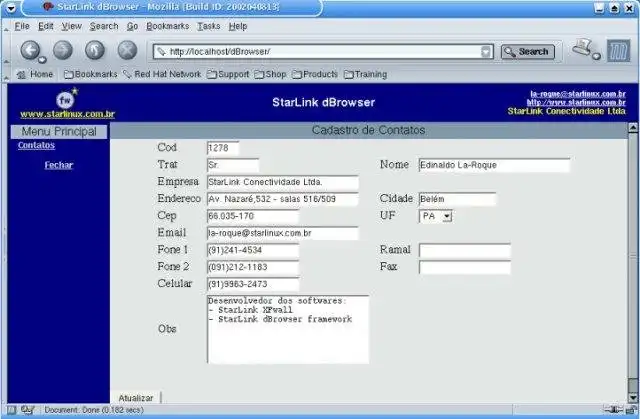Click the Fechar link
640x419 pixels.
pyautogui.click(x=59, y=165)
